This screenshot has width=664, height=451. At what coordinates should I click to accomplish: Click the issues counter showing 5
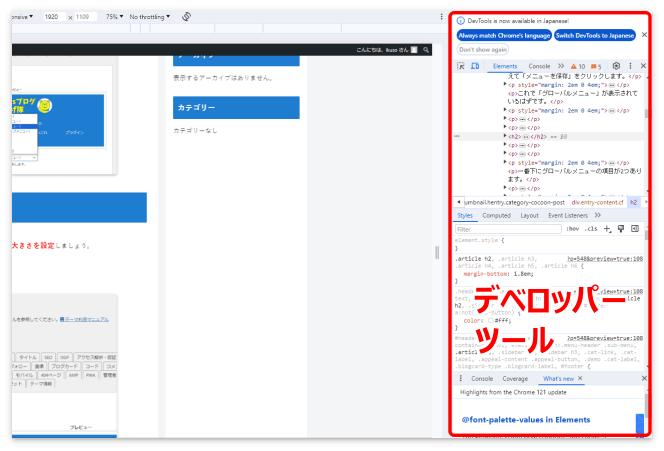click(596, 66)
